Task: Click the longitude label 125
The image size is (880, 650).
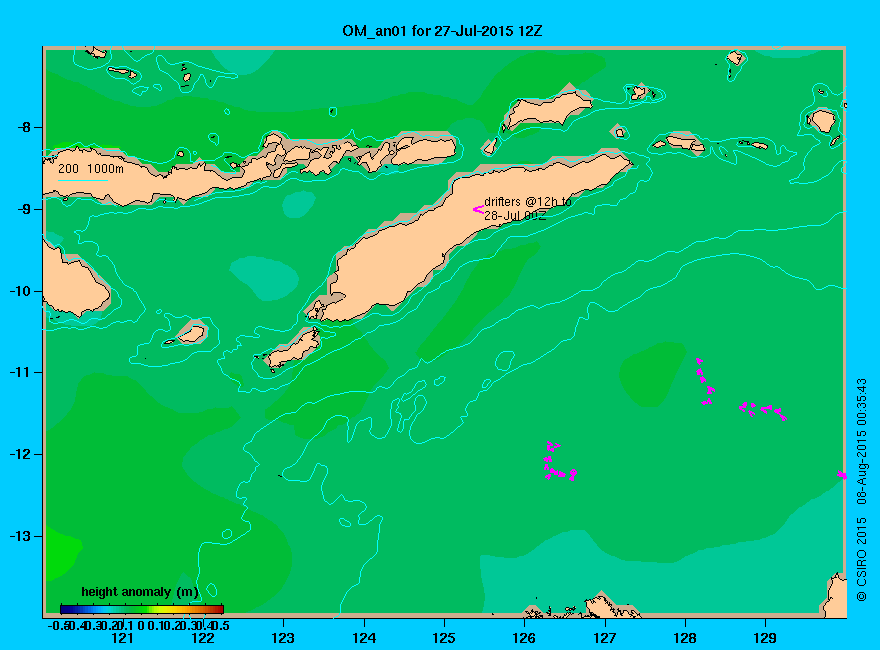Action: pyautogui.click(x=444, y=638)
